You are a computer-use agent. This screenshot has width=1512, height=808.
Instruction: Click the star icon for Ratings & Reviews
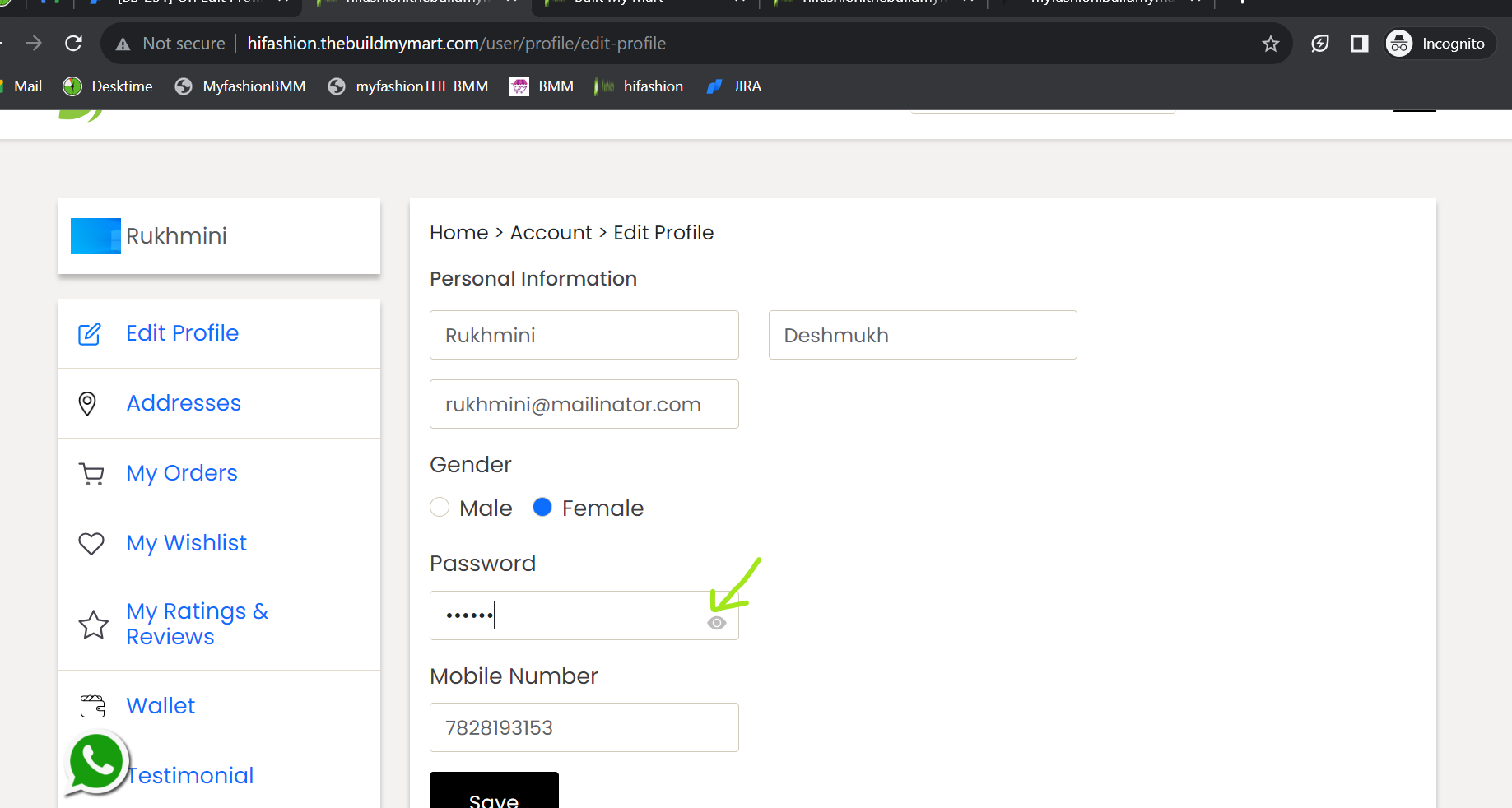[x=93, y=625]
